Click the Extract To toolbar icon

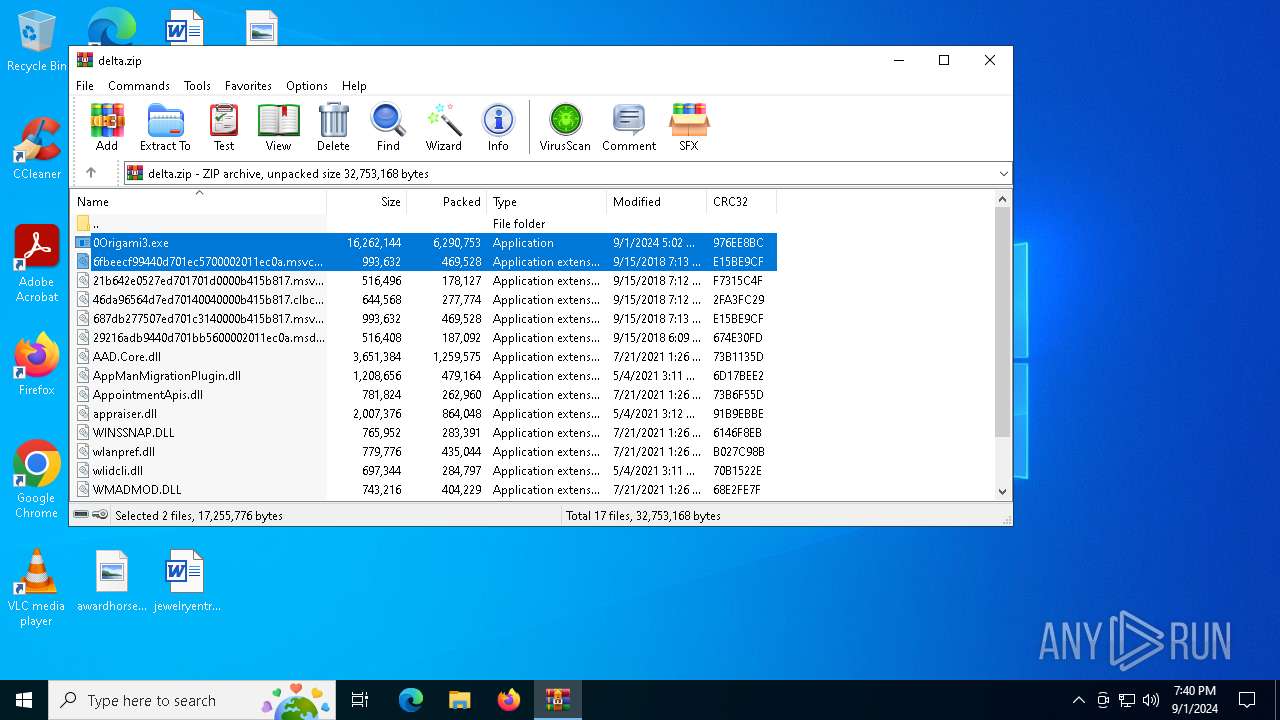point(165,127)
